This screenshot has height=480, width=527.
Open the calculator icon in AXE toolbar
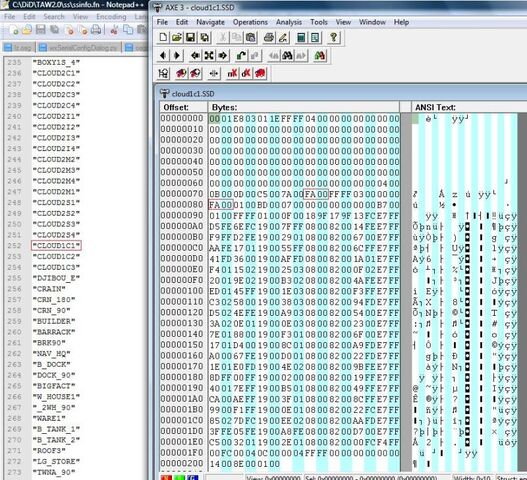click(301, 37)
